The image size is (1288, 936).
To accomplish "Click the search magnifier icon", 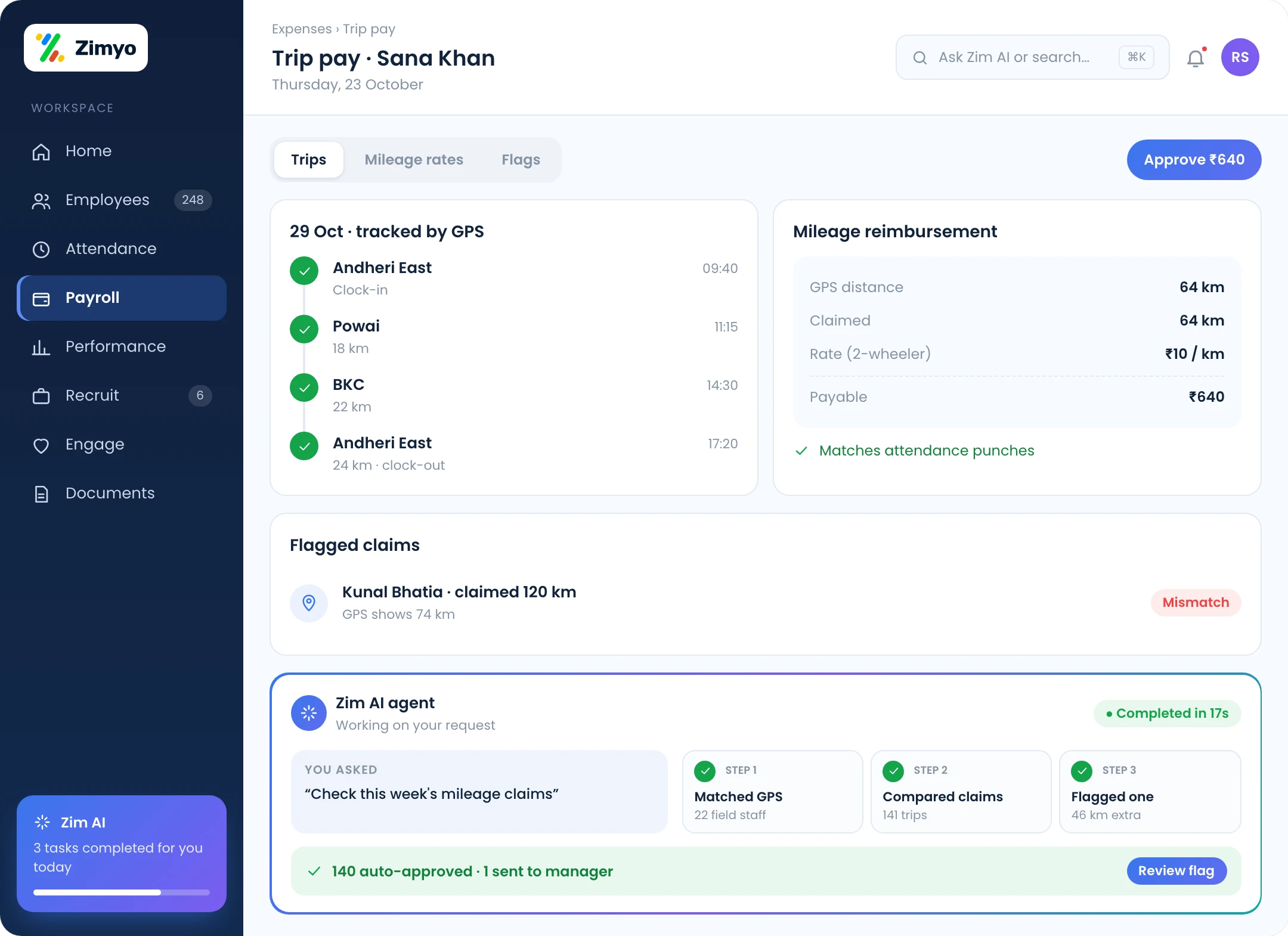I will (920, 57).
